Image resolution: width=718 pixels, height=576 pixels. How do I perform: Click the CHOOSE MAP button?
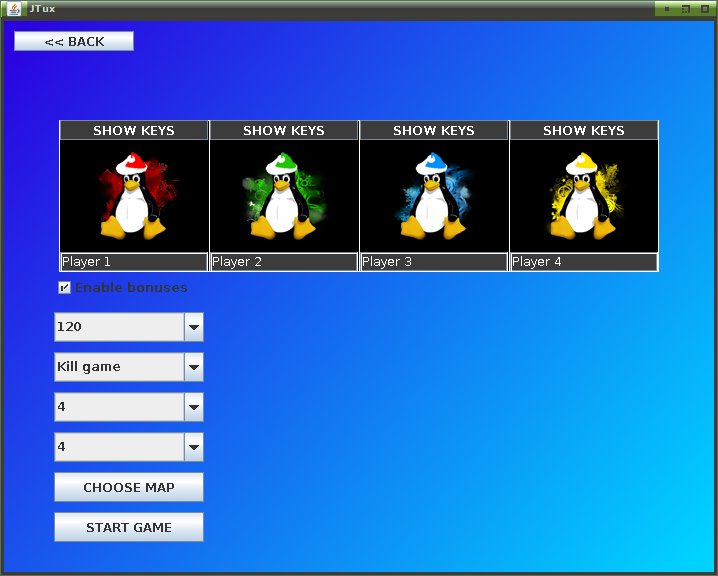pos(129,487)
